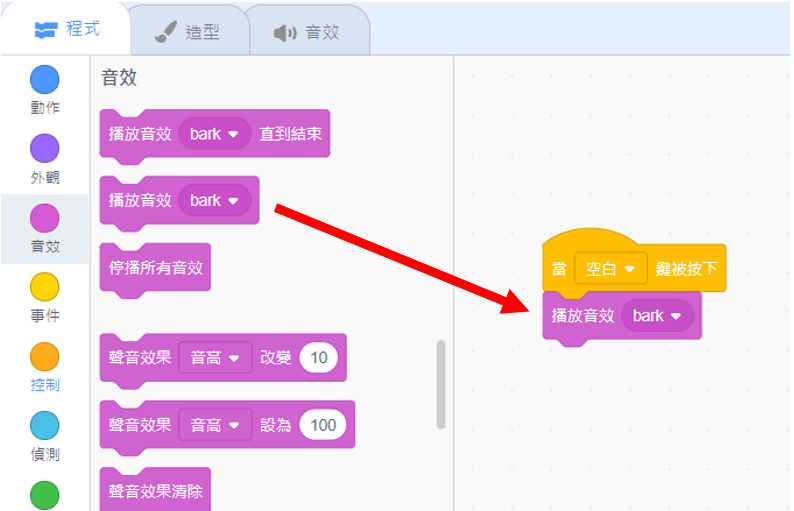This screenshot has height=511, width=794.
Task: Click the 事件 category label
Action: pos(45,316)
